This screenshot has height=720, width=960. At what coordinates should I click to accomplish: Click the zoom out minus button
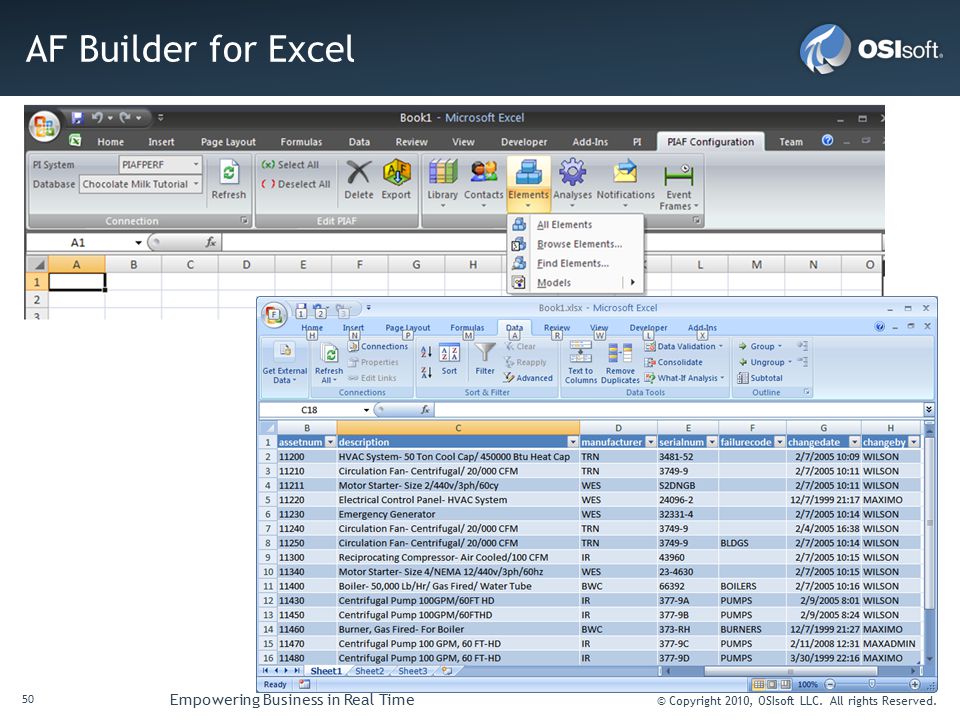tap(830, 684)
